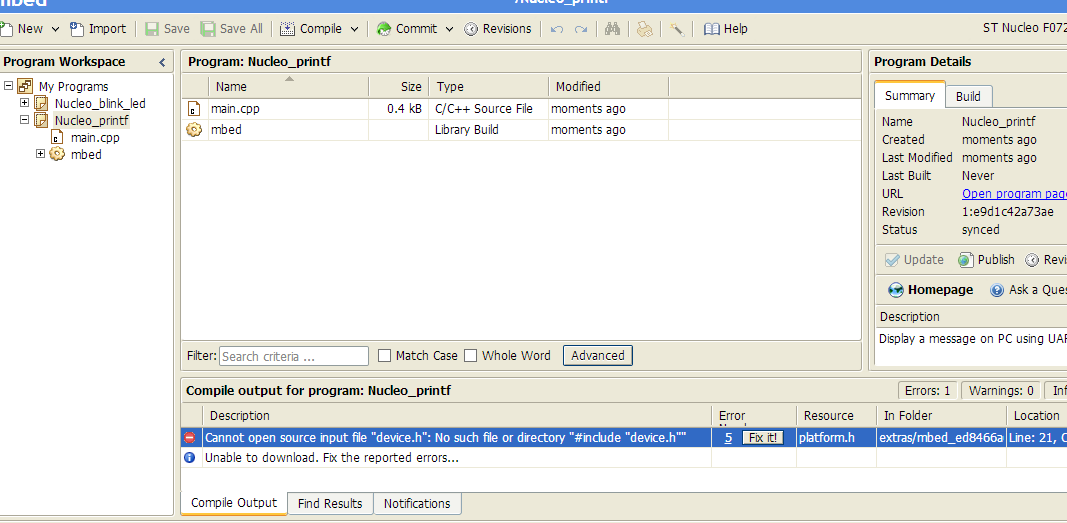The width and height of the screenshot is (1067, 523).
Task: Select main.cpp row in file list
Action: [x=521, y=109]
